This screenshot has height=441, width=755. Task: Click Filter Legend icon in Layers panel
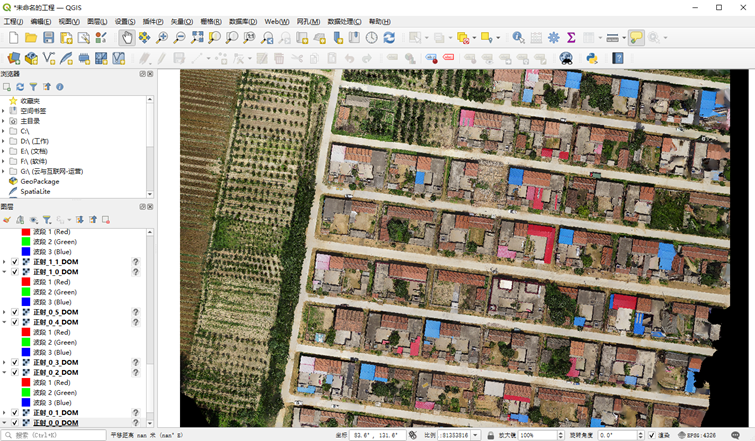pyautogui.click(x=47, y=220)
